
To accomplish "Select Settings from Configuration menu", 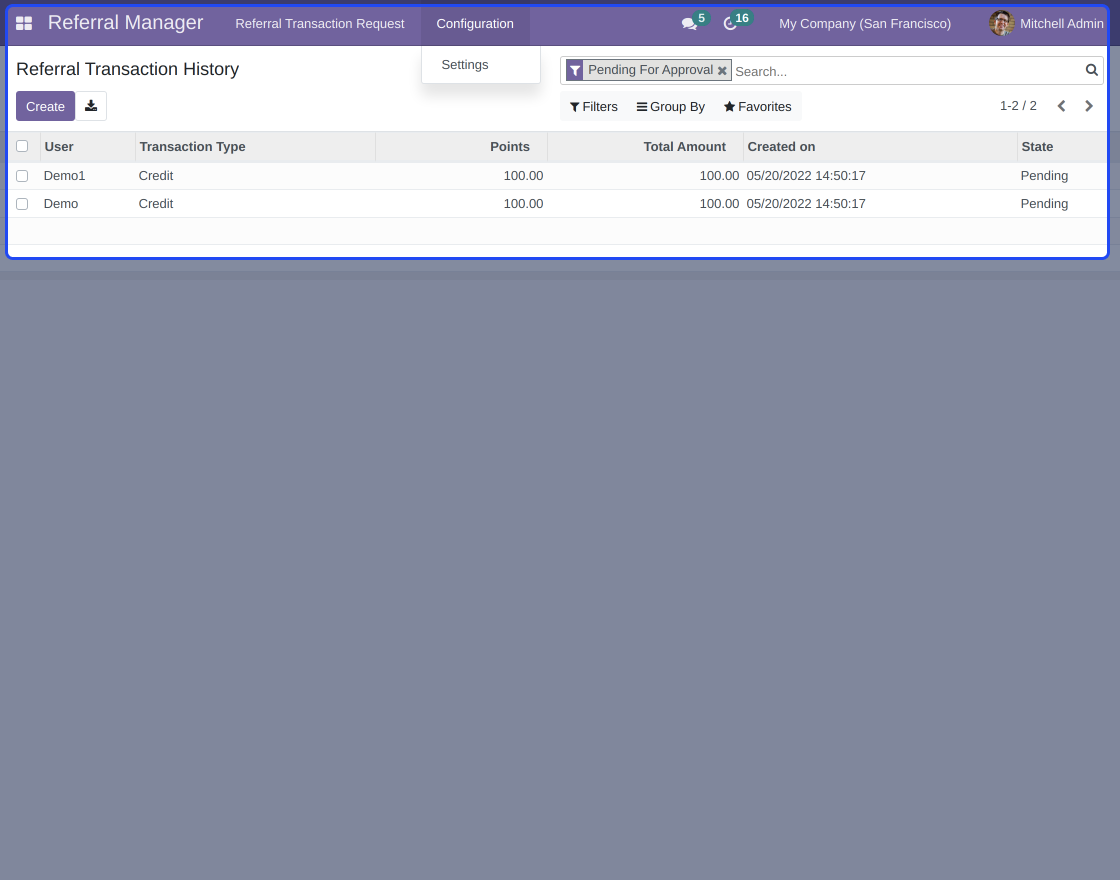I will pos(465,65).
